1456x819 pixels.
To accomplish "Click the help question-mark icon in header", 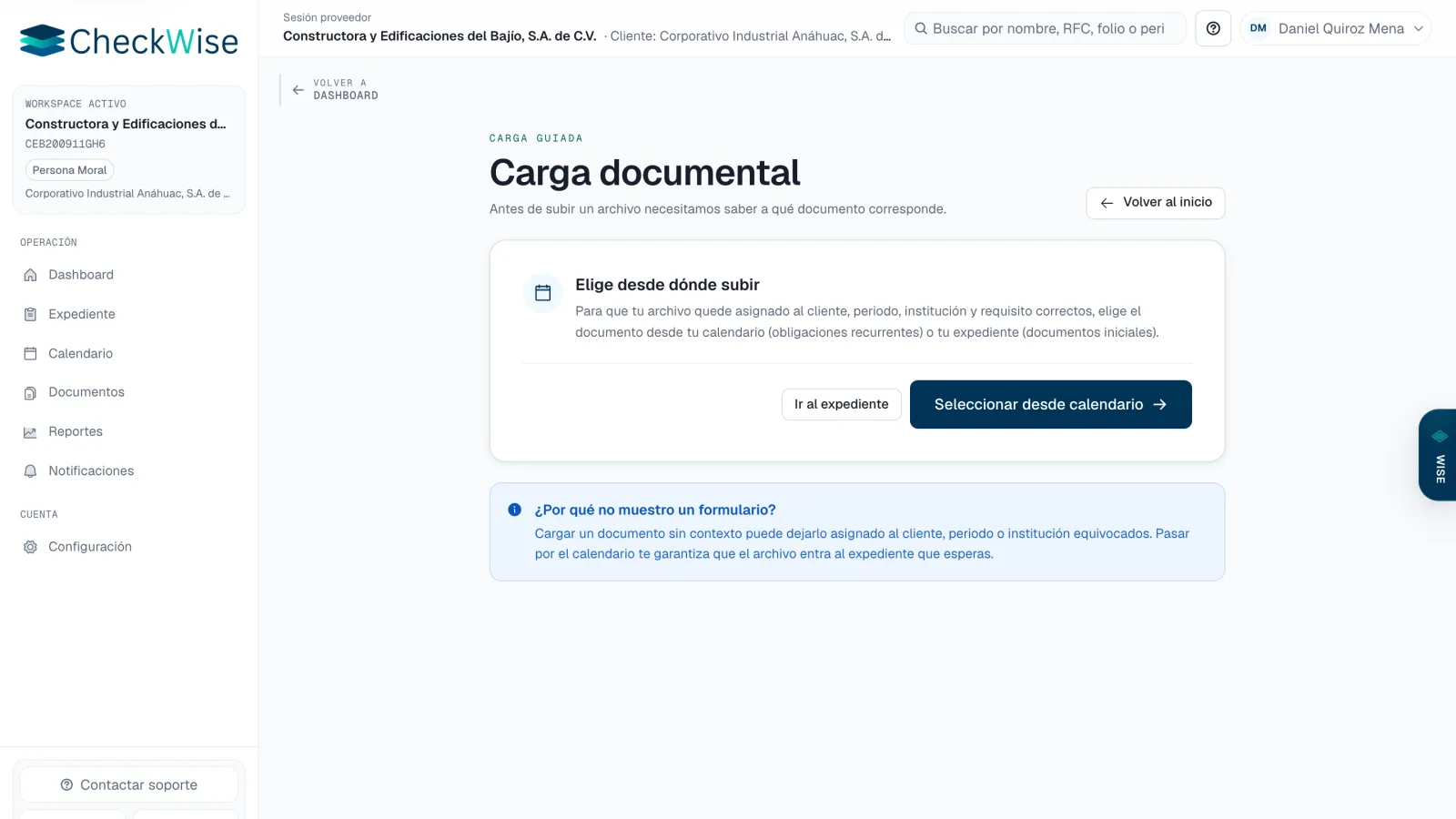I will [1213, 28].
